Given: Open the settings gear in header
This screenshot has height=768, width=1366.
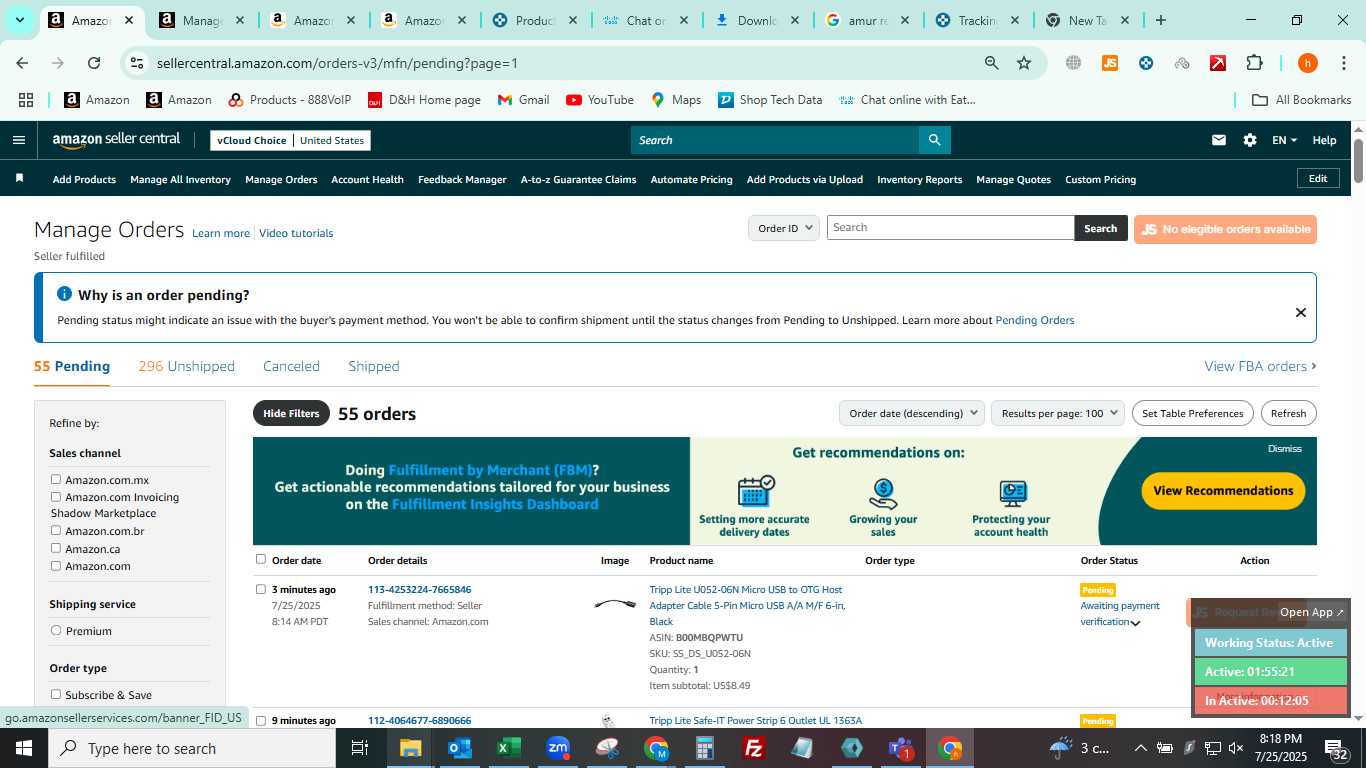Looking at the screenshot, I should [1250, 140].
